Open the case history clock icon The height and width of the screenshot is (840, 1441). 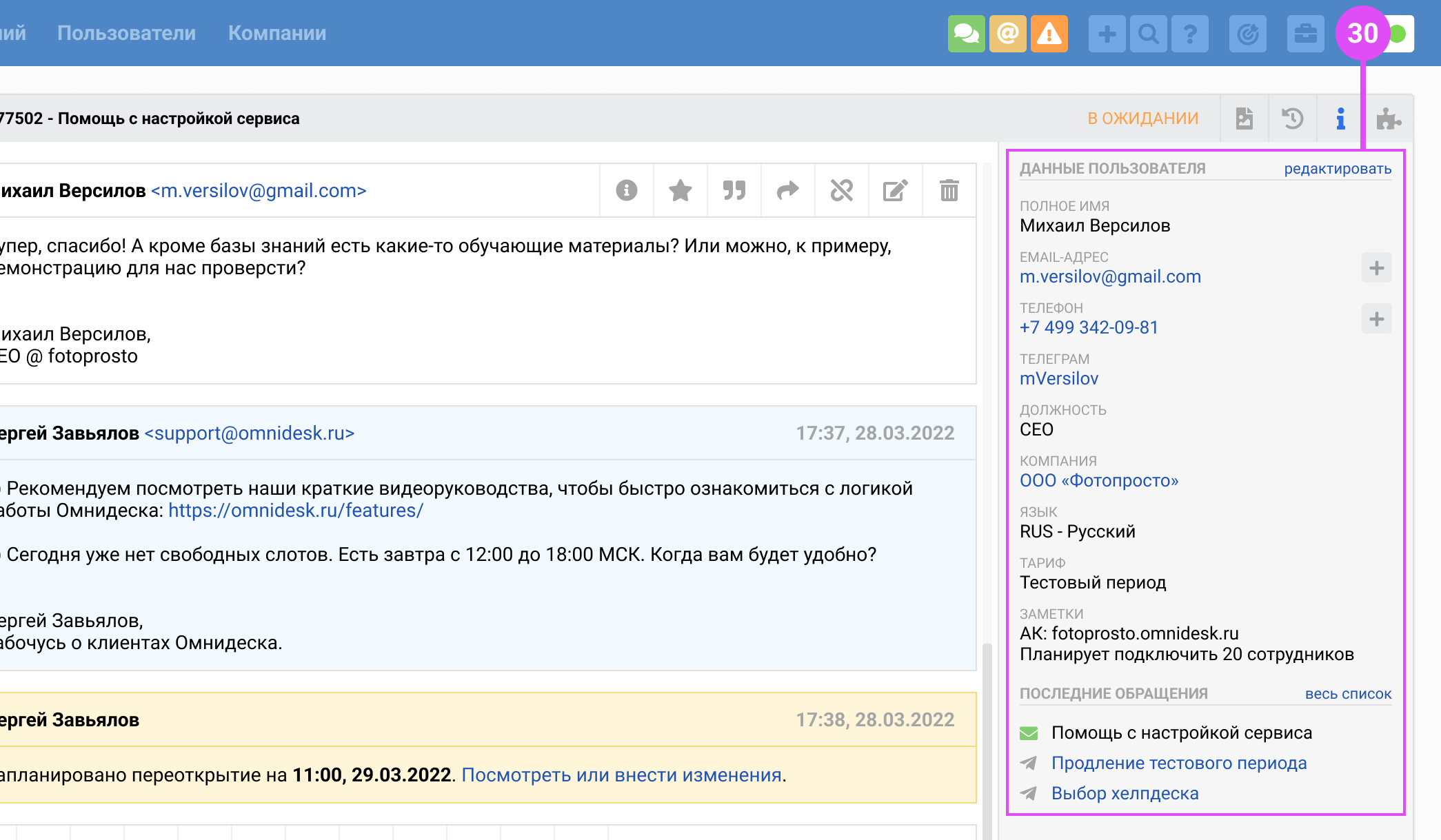click(x=1292, y=119)
